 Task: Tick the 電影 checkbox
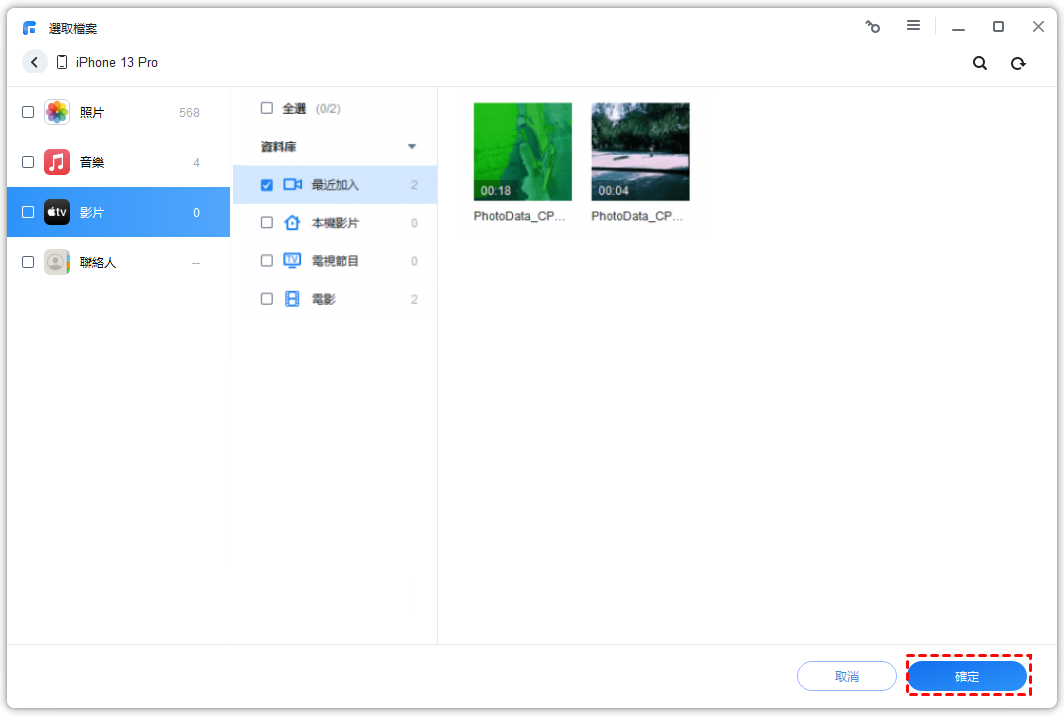click(x=267, y=299)
